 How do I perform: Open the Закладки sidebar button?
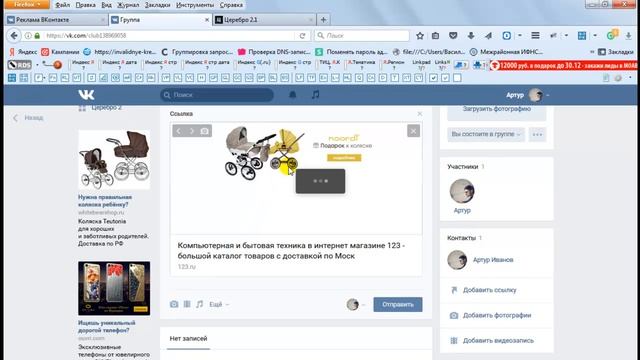616,52
